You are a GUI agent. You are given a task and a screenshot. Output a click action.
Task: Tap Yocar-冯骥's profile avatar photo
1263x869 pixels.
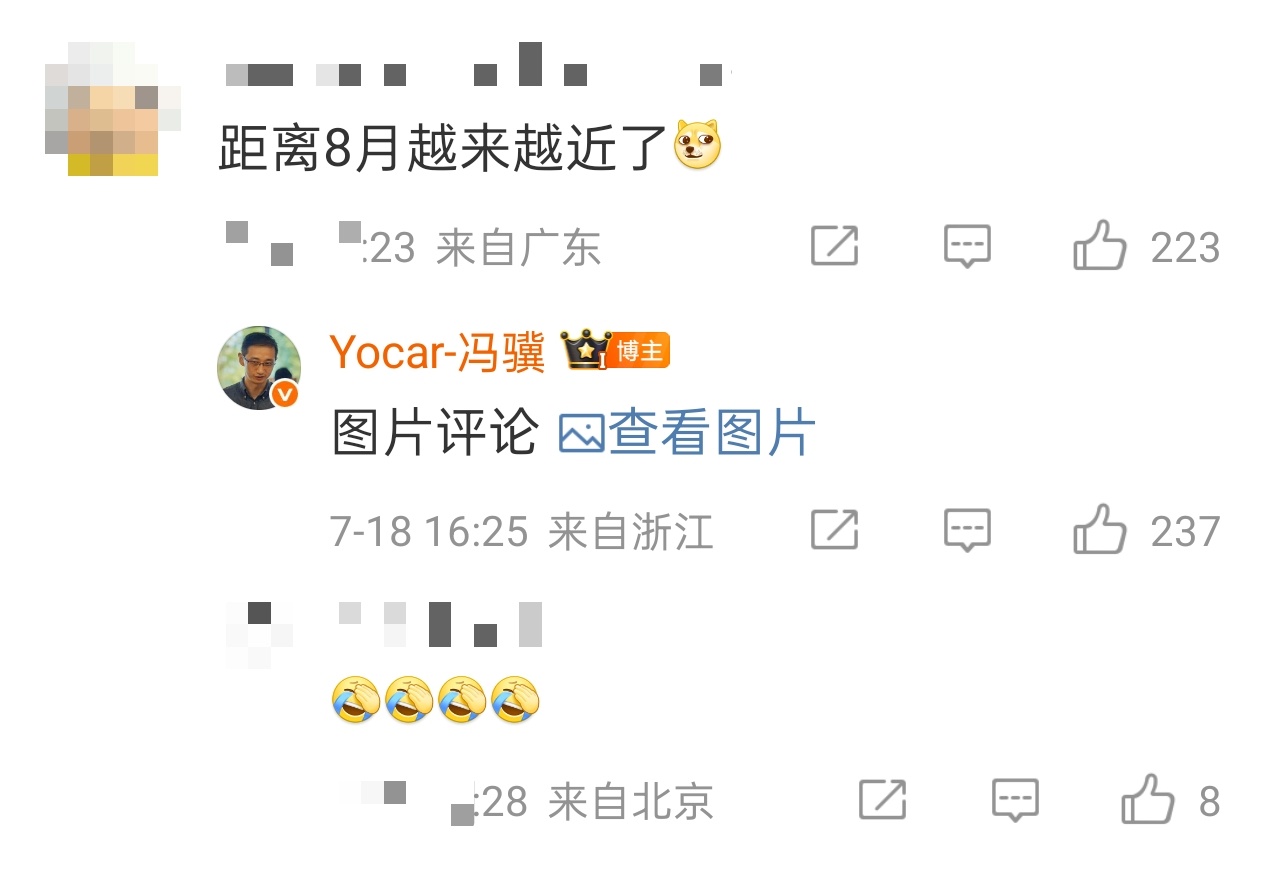click(x=259, y=367)
